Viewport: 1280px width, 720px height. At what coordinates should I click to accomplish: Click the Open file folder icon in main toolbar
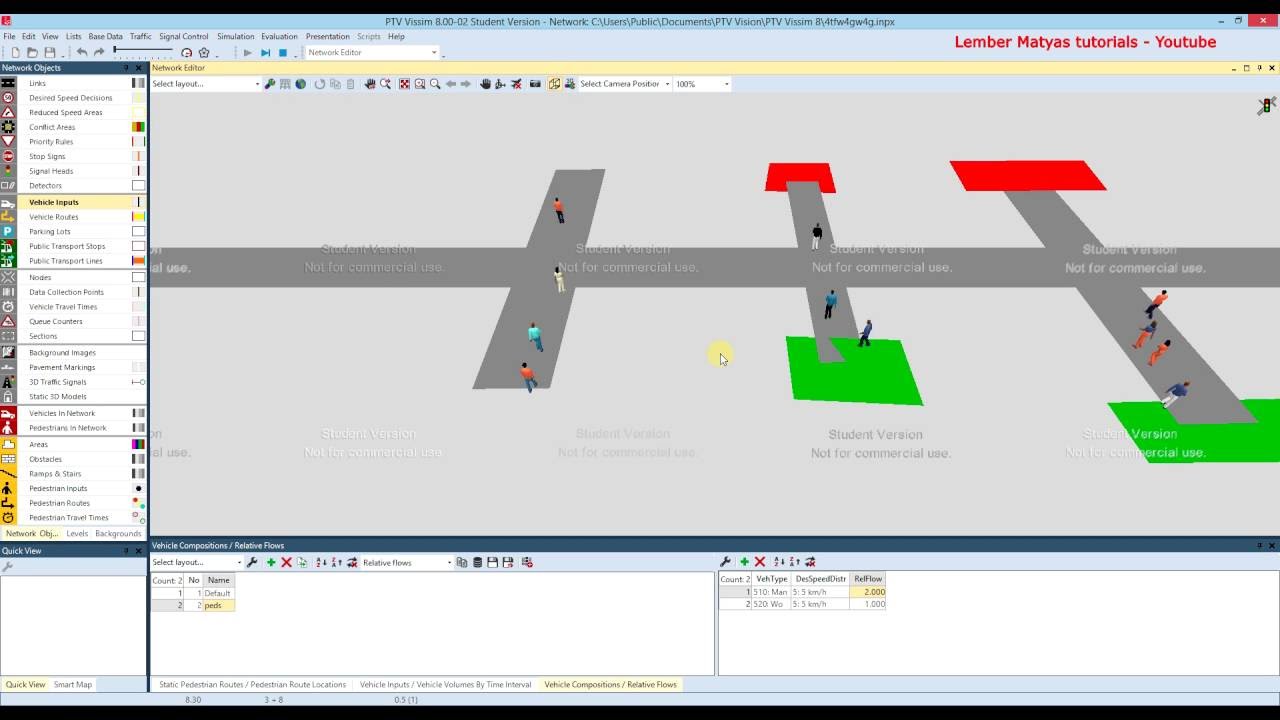(x=32, y=53)
